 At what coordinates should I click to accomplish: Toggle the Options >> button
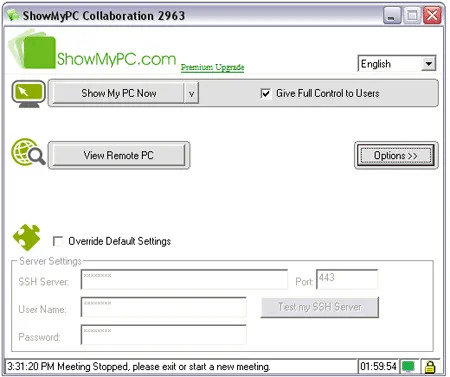click(396, 155)
